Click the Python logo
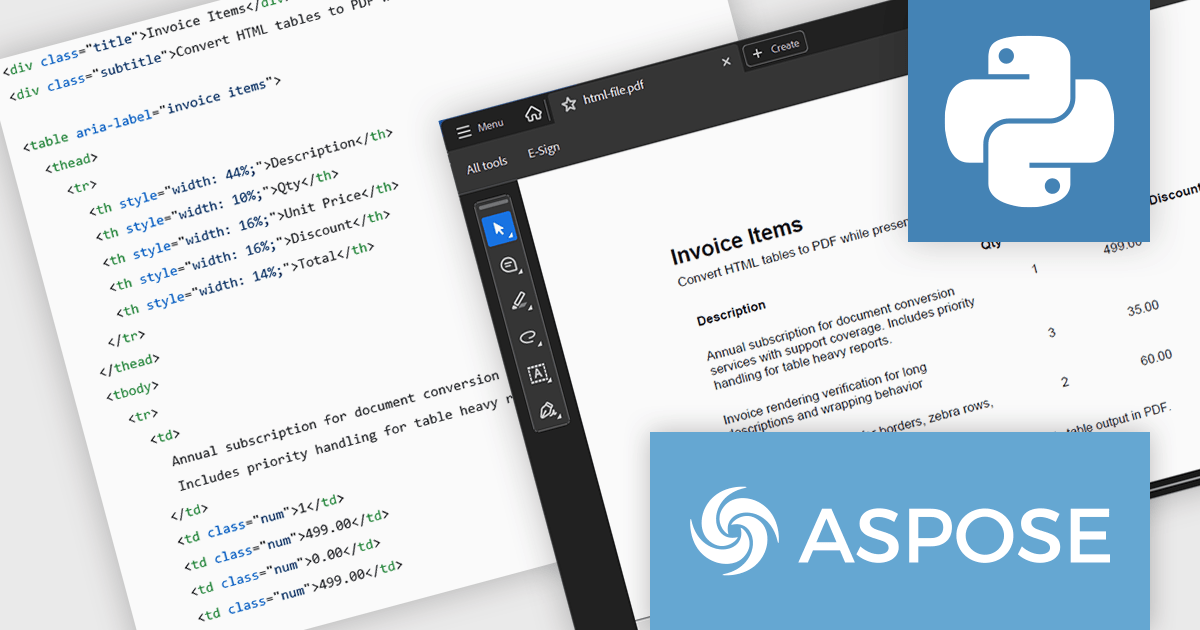 (1029, 121)
